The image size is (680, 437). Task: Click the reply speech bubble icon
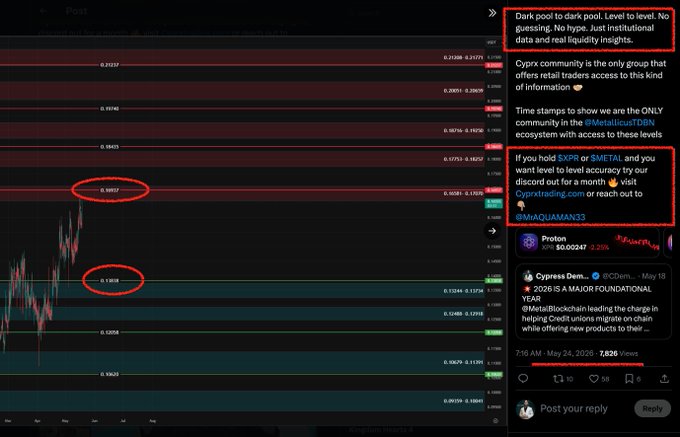coord(523,378)
